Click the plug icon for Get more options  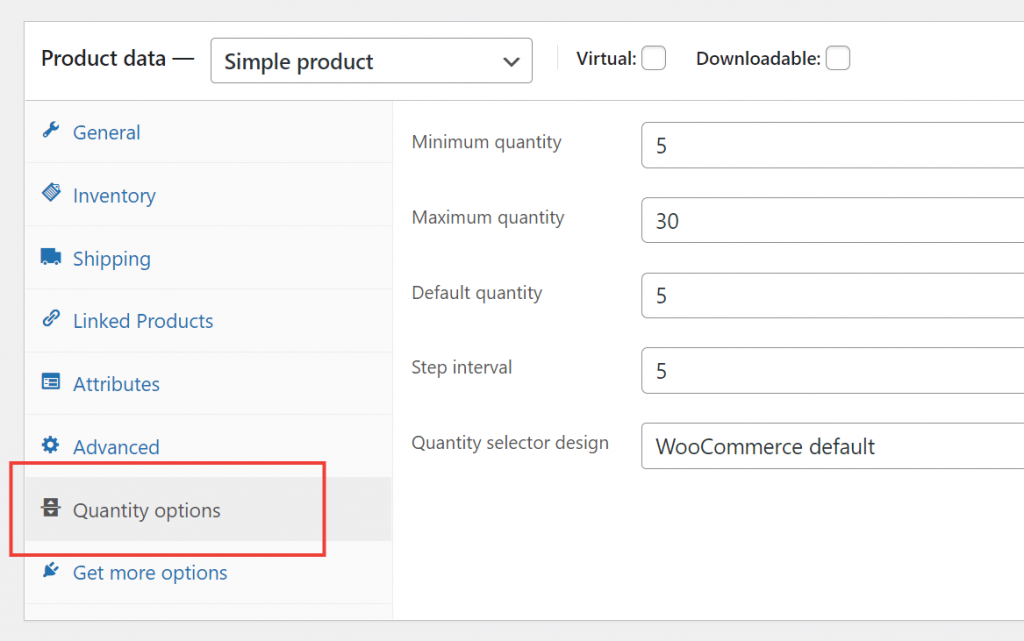pyautogui.click(x=53, y=571)
